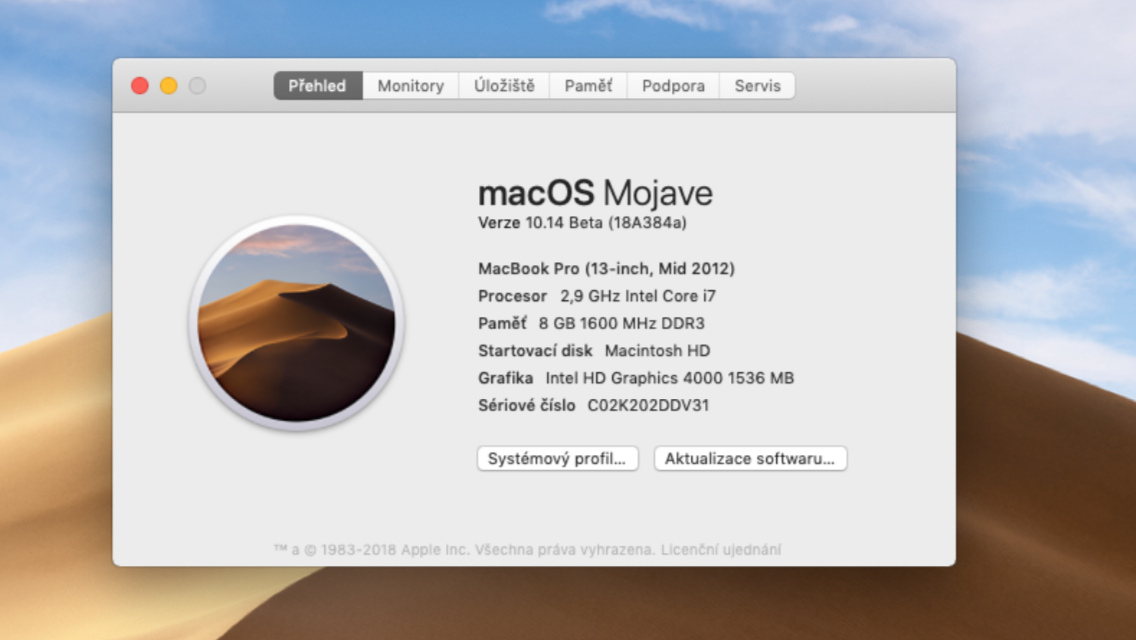Click the Systémový profil… button

tap(557, 458)
